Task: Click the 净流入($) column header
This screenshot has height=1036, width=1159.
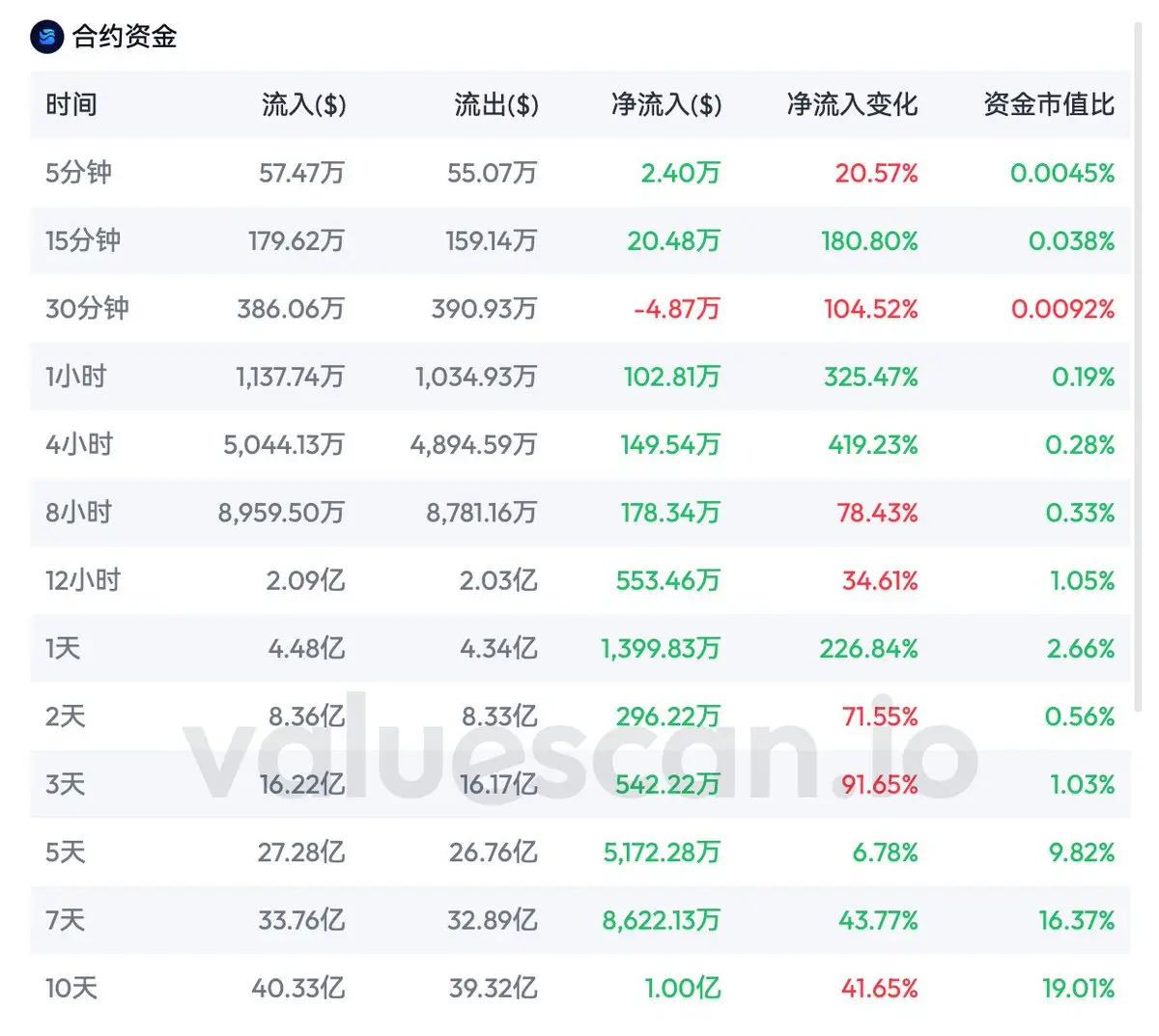Action: point(666,104)
